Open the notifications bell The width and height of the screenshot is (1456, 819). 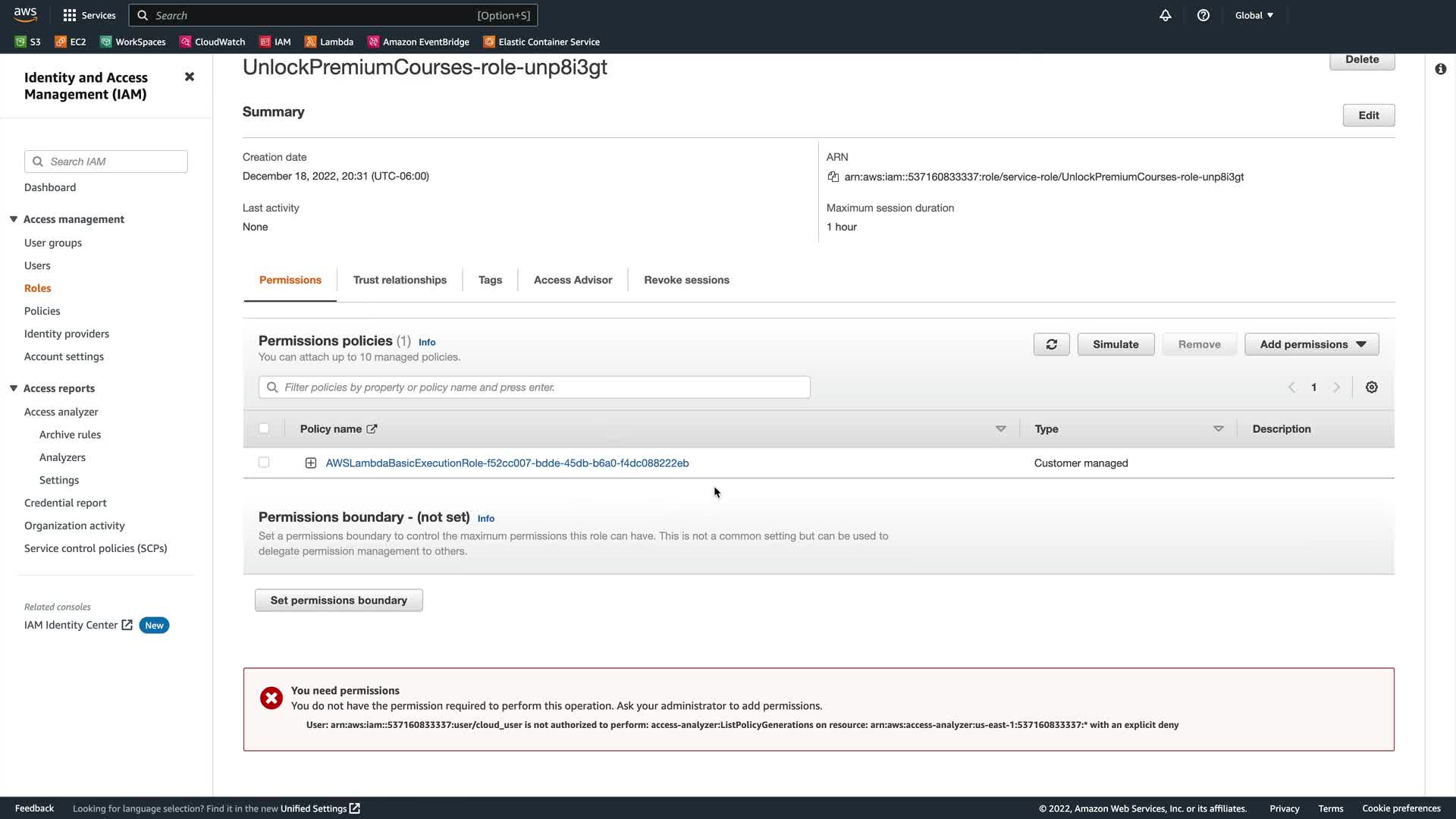[1166, 15]
